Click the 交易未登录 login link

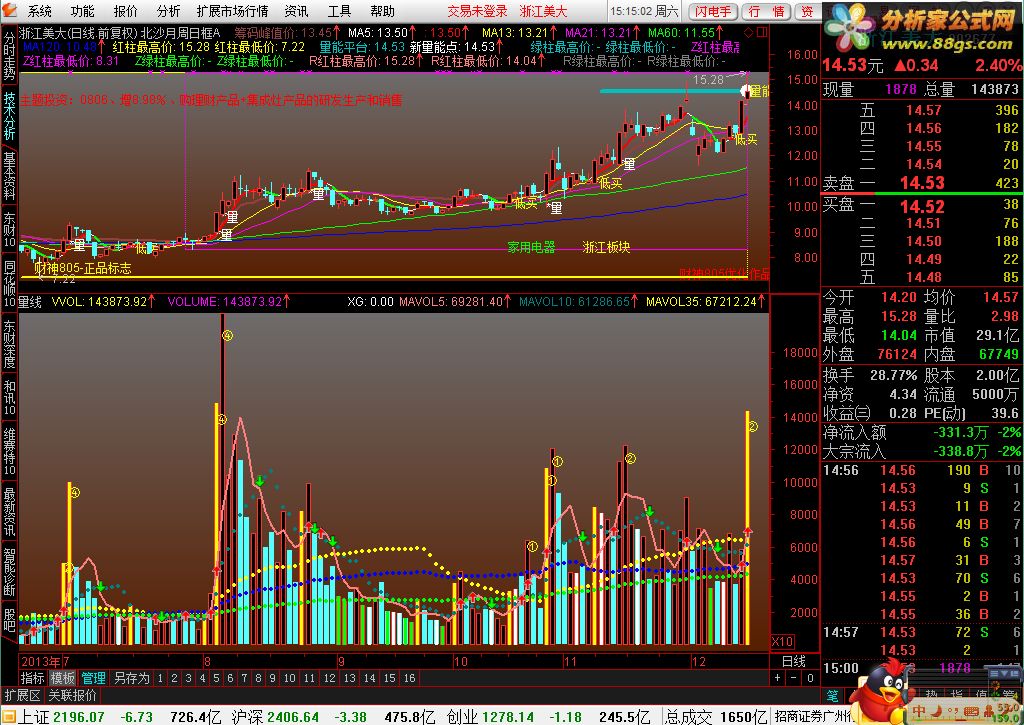[x=477, y=11]
